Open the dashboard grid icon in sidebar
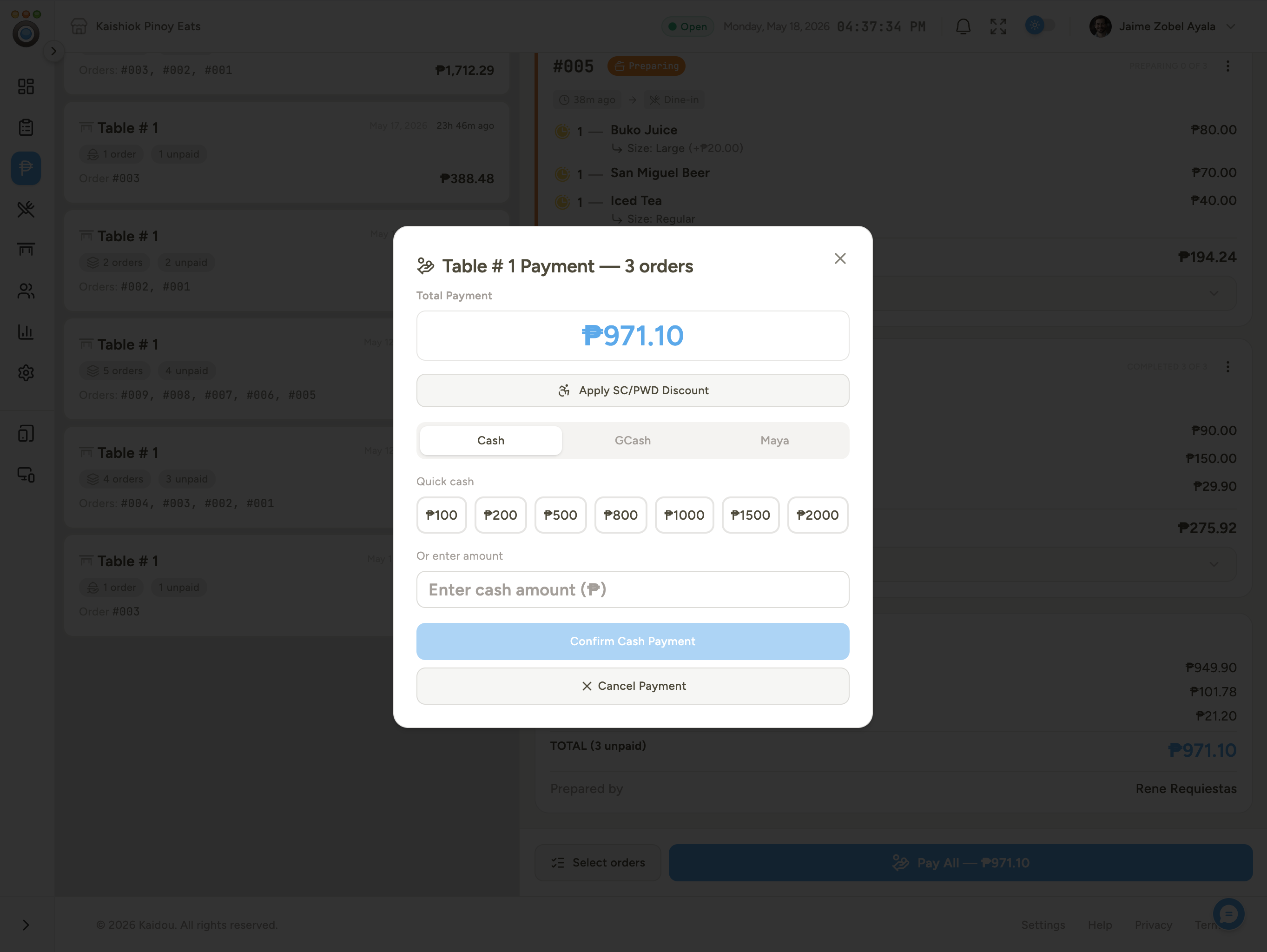 point(26,86)
